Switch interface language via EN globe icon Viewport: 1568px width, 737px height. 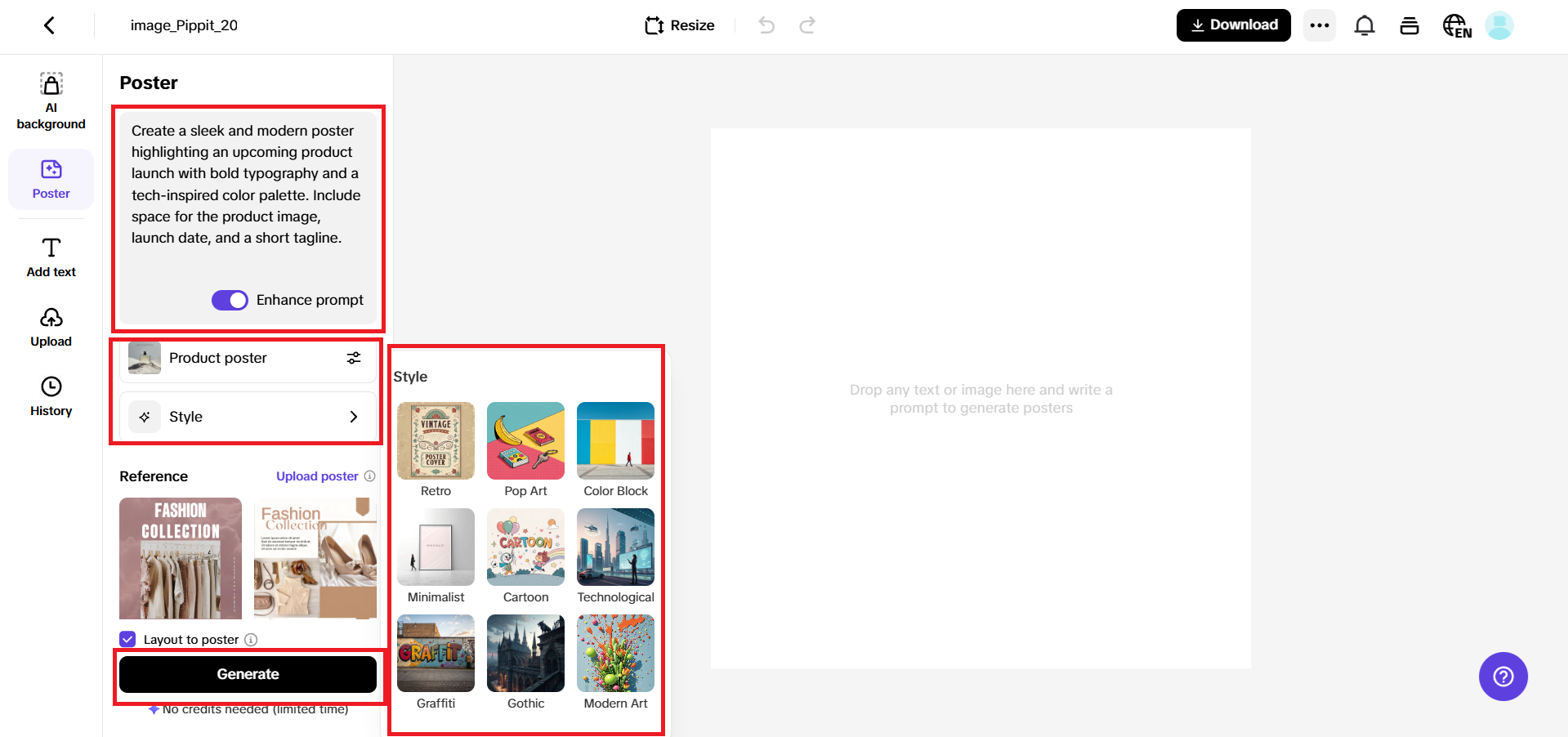click(x=1457, y=25)
